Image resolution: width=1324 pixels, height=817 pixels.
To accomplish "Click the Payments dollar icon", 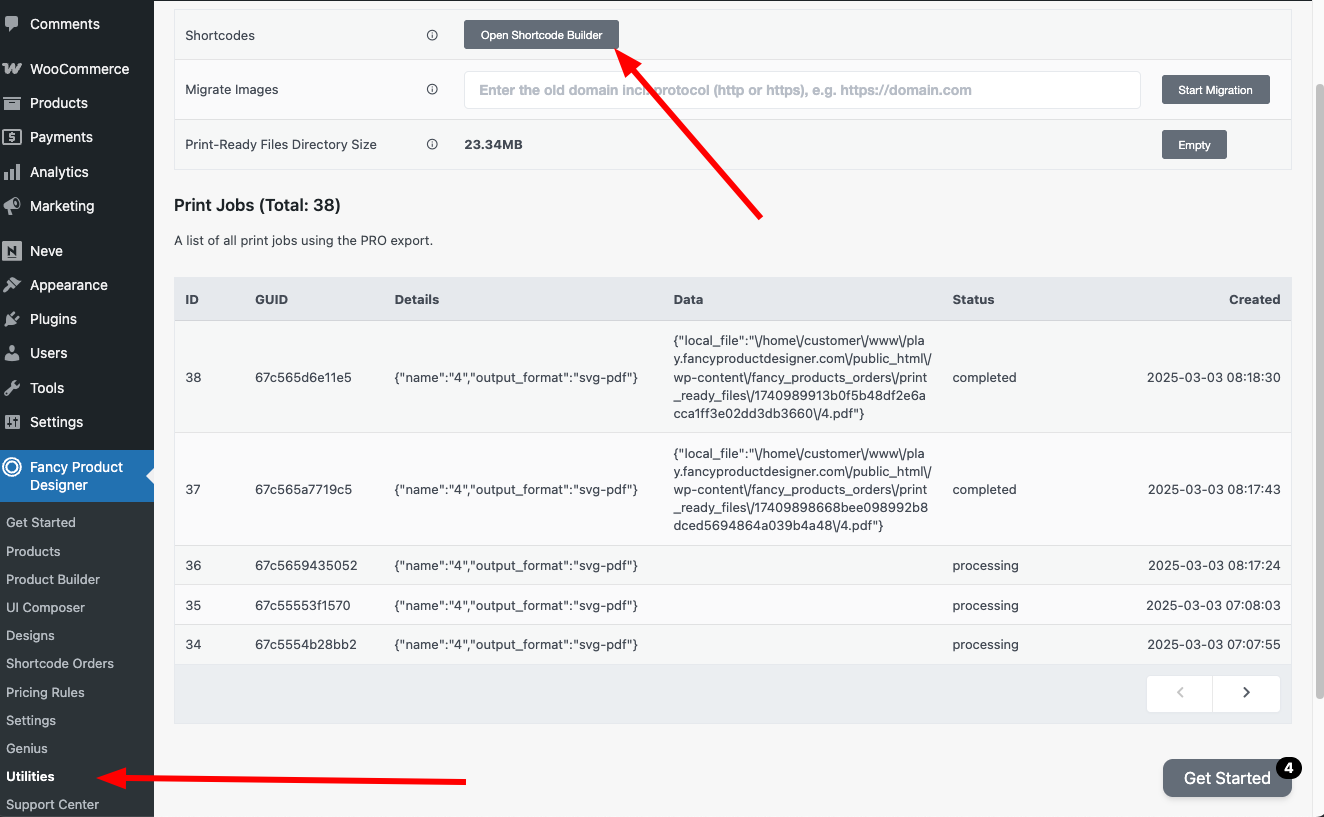I will [12, 137].
